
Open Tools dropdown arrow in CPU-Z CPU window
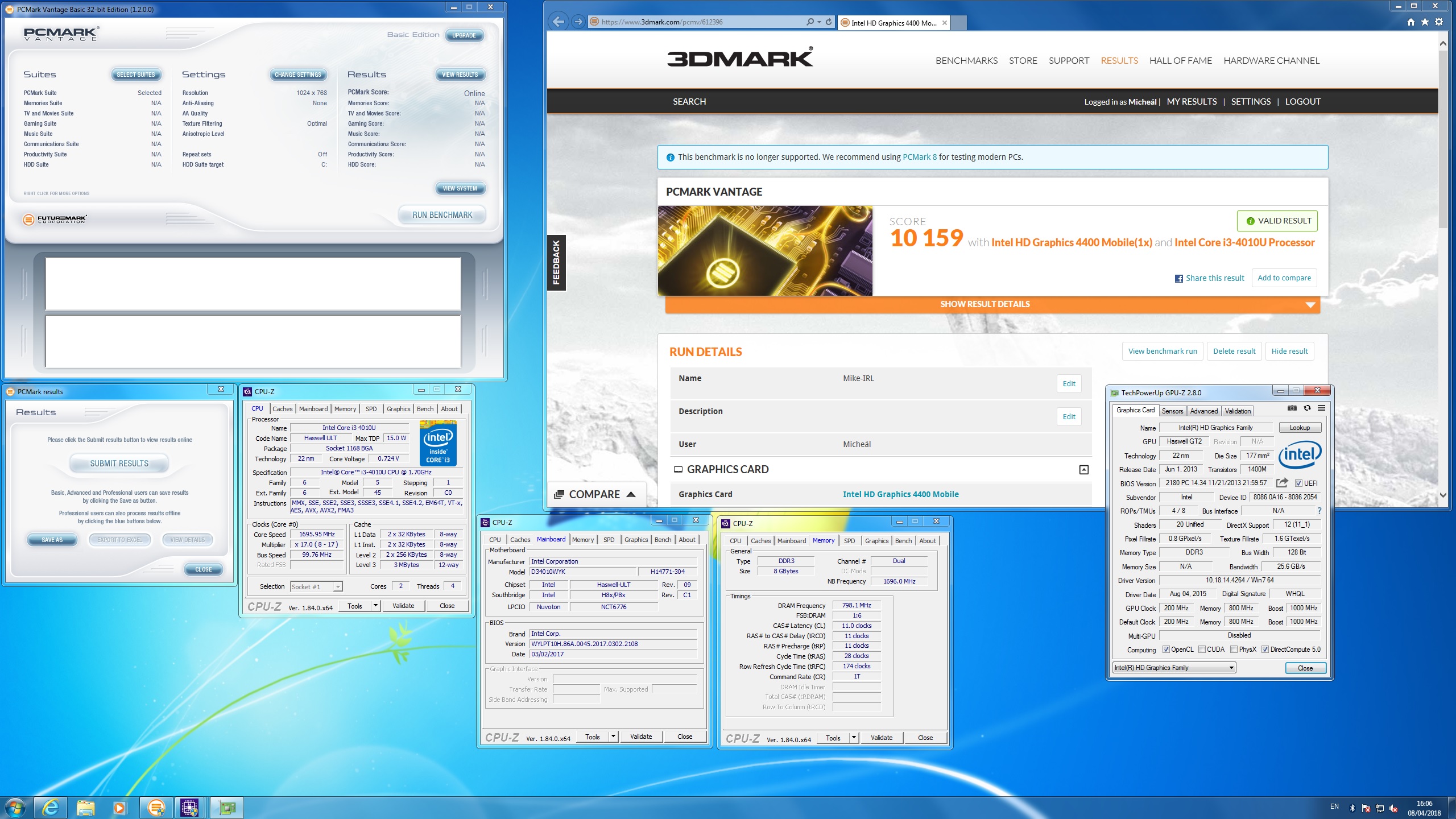coord(375,606)
